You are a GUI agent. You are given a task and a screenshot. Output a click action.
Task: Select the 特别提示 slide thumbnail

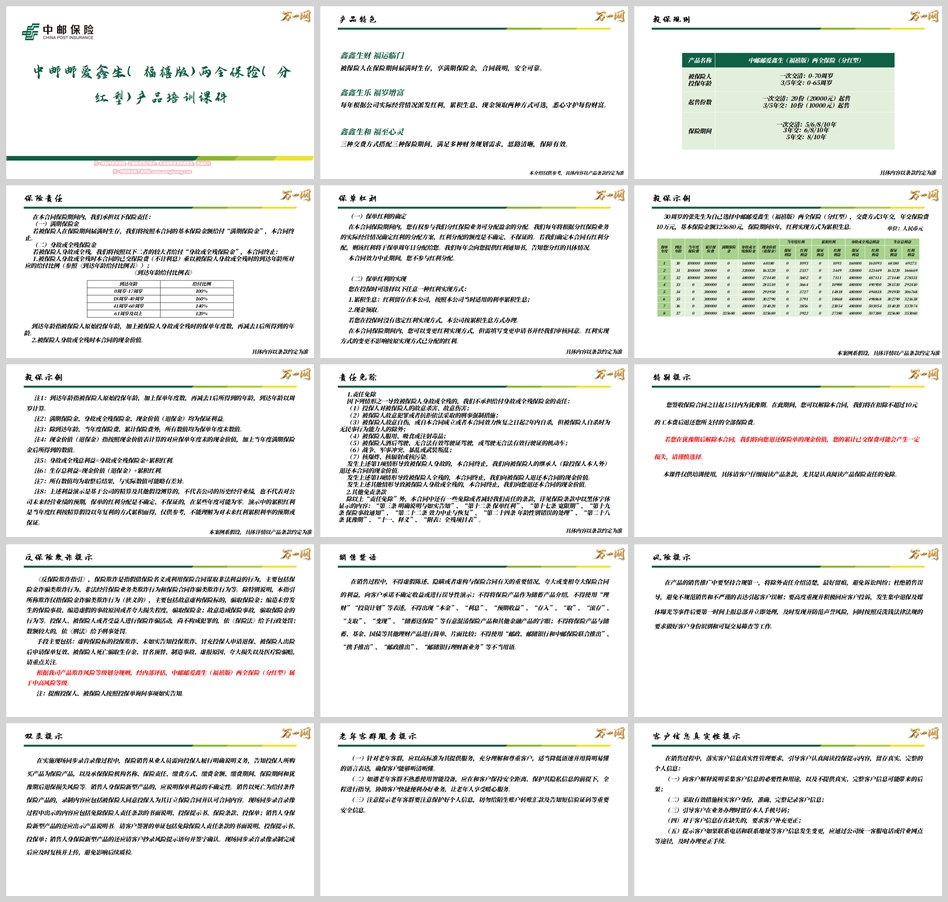pos(789,450)
